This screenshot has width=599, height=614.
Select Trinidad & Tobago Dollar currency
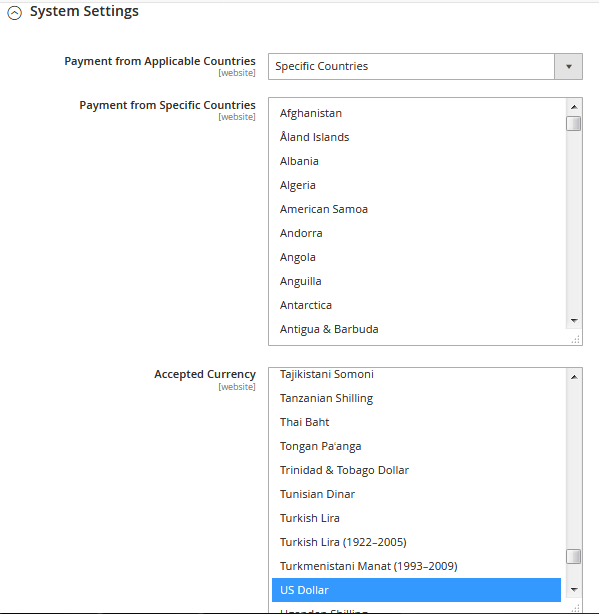click(x=417, y=470)
